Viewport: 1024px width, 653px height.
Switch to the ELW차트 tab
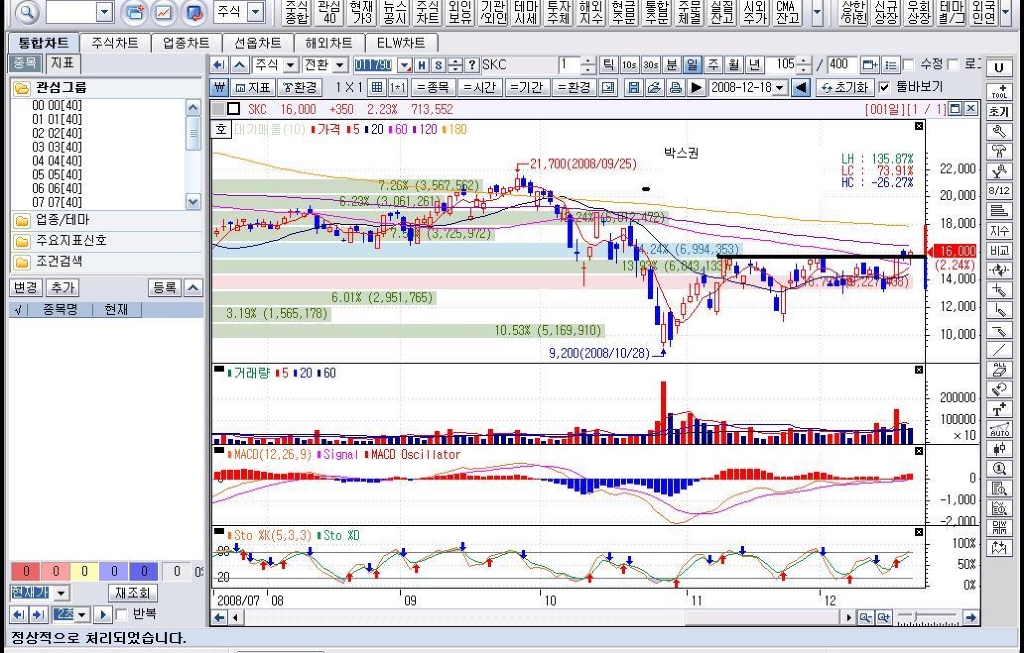pyautogui.click(x=400, y=43)
